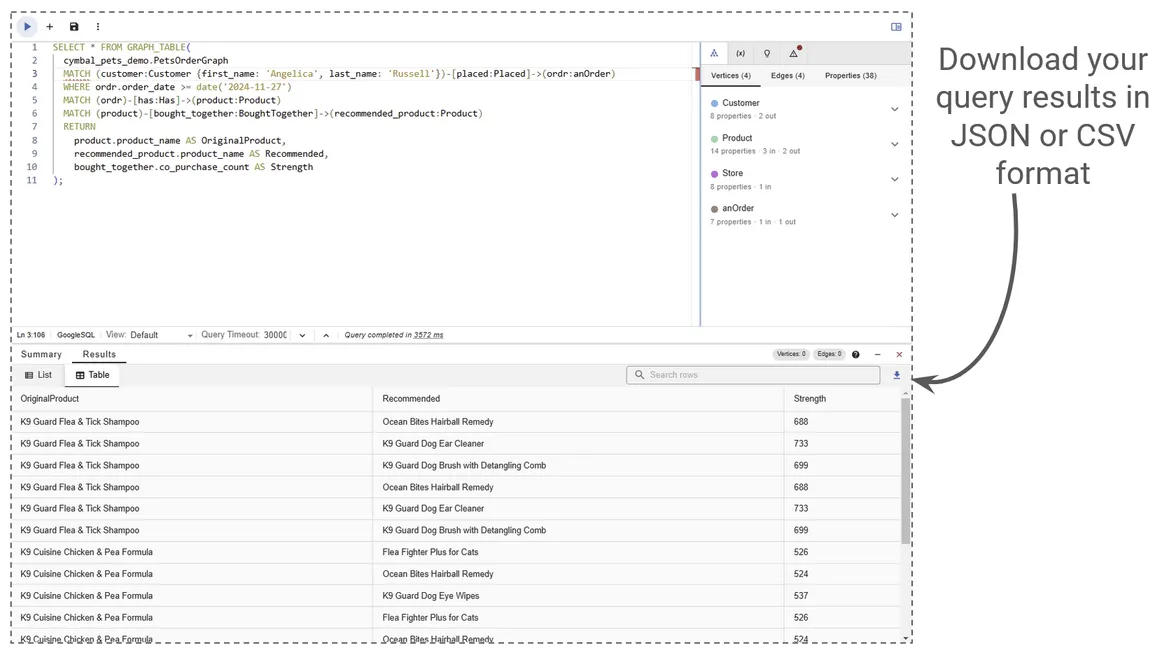Minimize the results panel with dash icon
Image resolution: width=1169 pixels, height=655 pixels.
point(877,355)
